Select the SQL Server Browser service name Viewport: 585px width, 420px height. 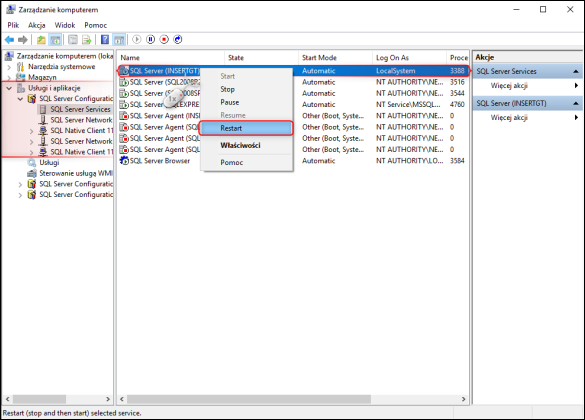pos(160,161)
